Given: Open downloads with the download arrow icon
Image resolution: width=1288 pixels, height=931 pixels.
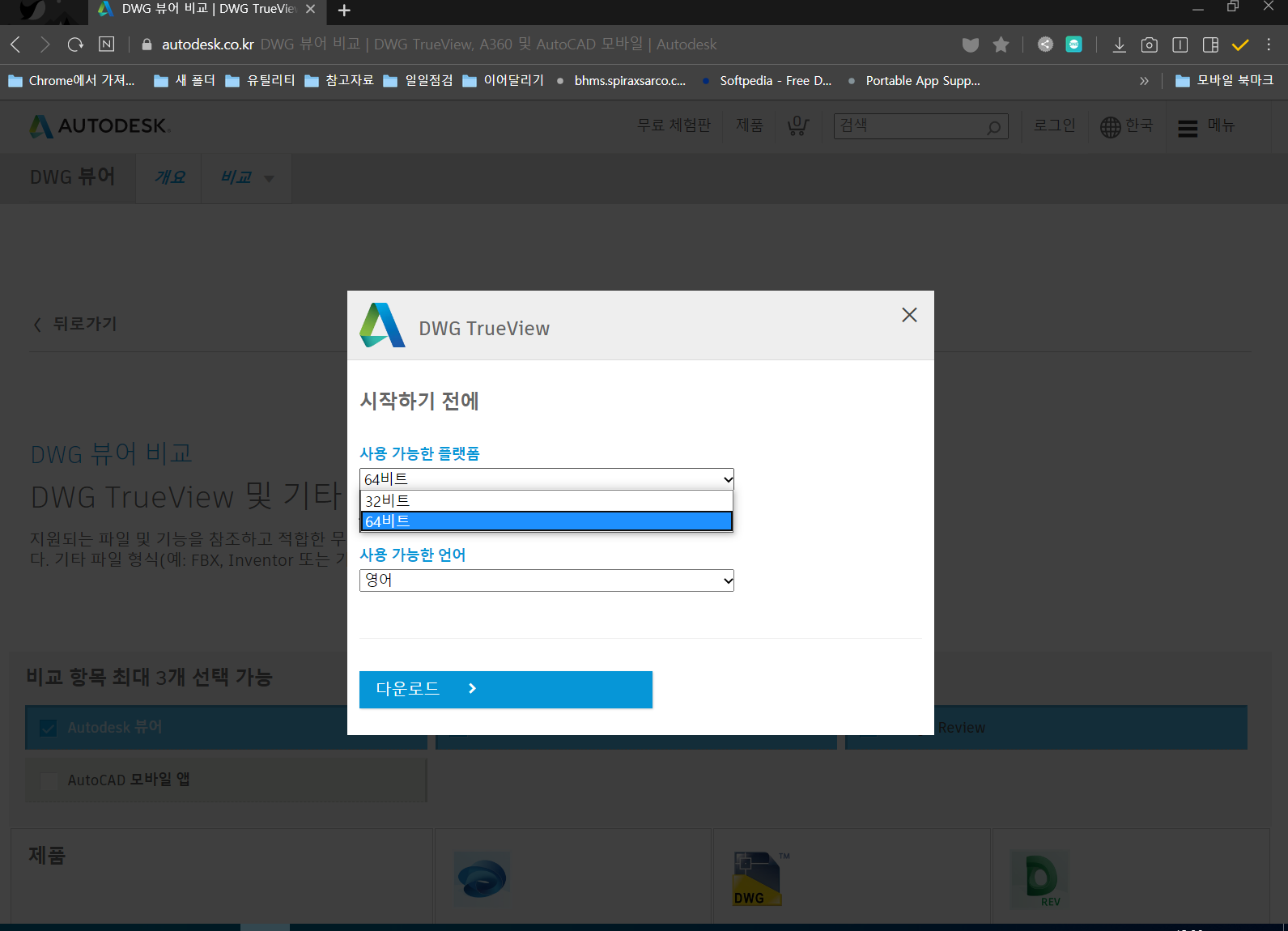Looking at the screenshot, I should pyautogui.click(x=1119, y=45).
